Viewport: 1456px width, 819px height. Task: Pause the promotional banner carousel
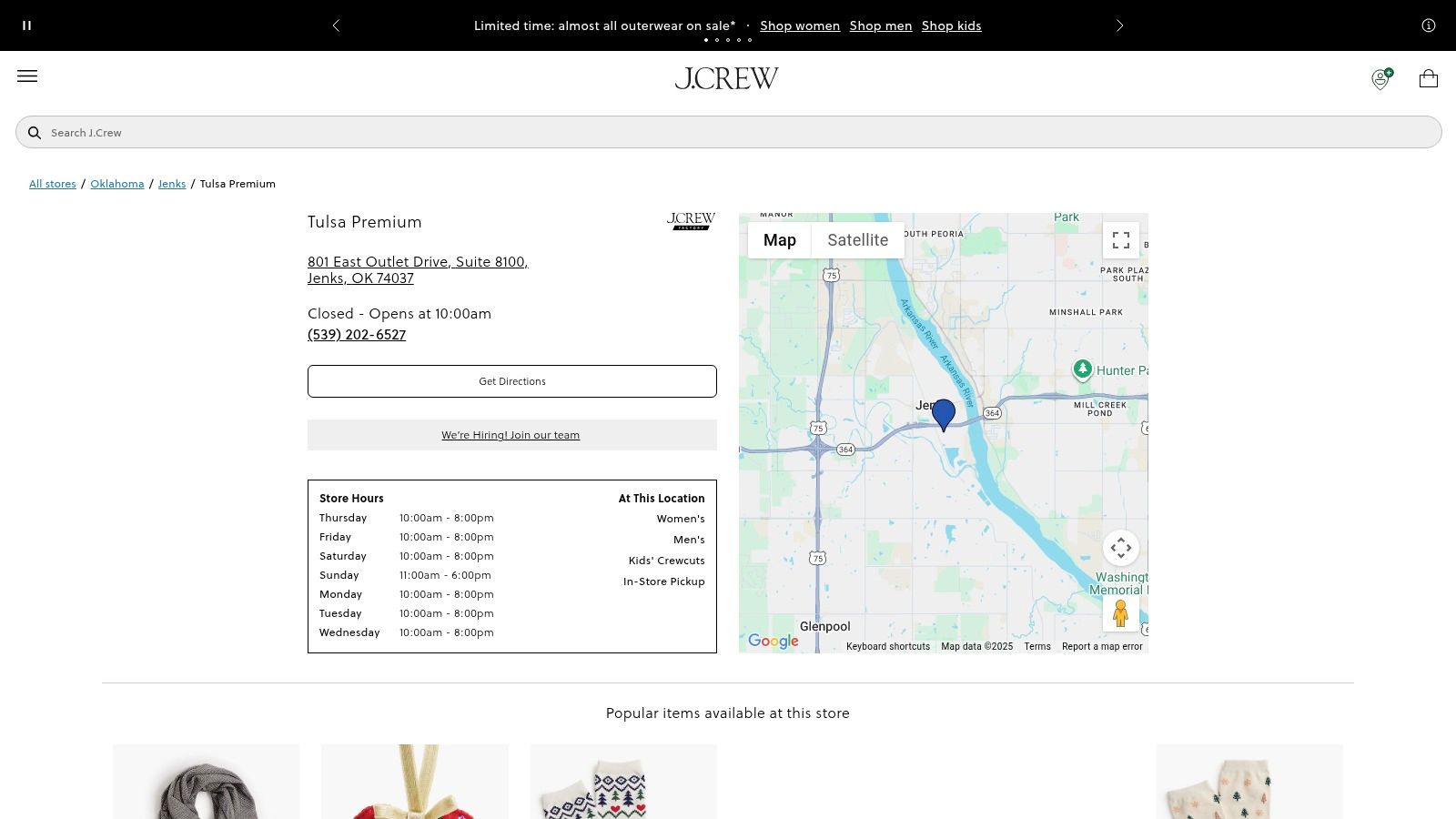pyautogui.click(x=26, y=25)
